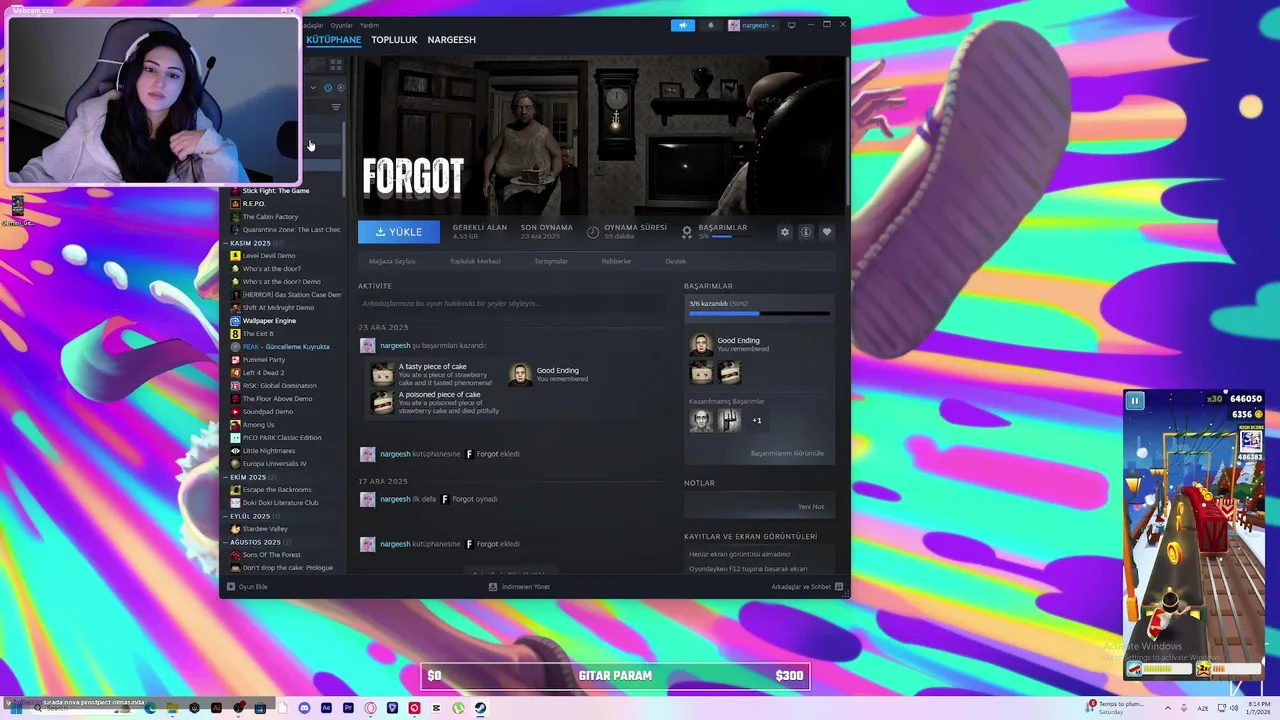Screen dimensions: 1280x720
Task: Collapse the EKİM 2025 group
Action: pos(226,477)
